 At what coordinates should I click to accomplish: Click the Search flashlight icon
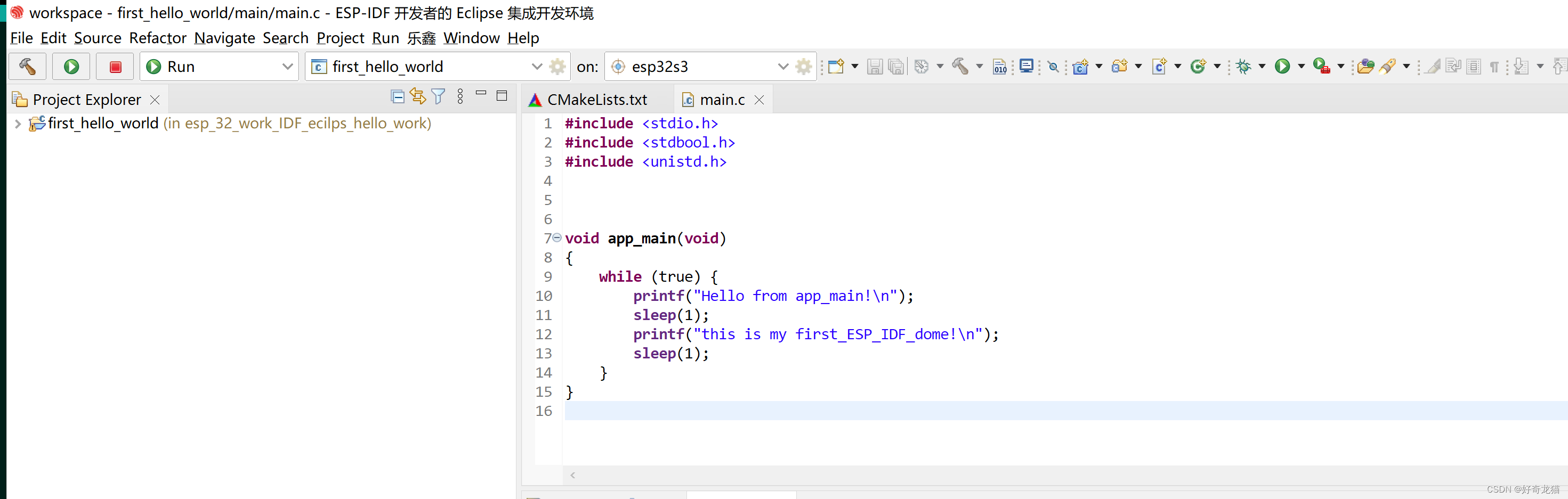[x=1388, y=67]
